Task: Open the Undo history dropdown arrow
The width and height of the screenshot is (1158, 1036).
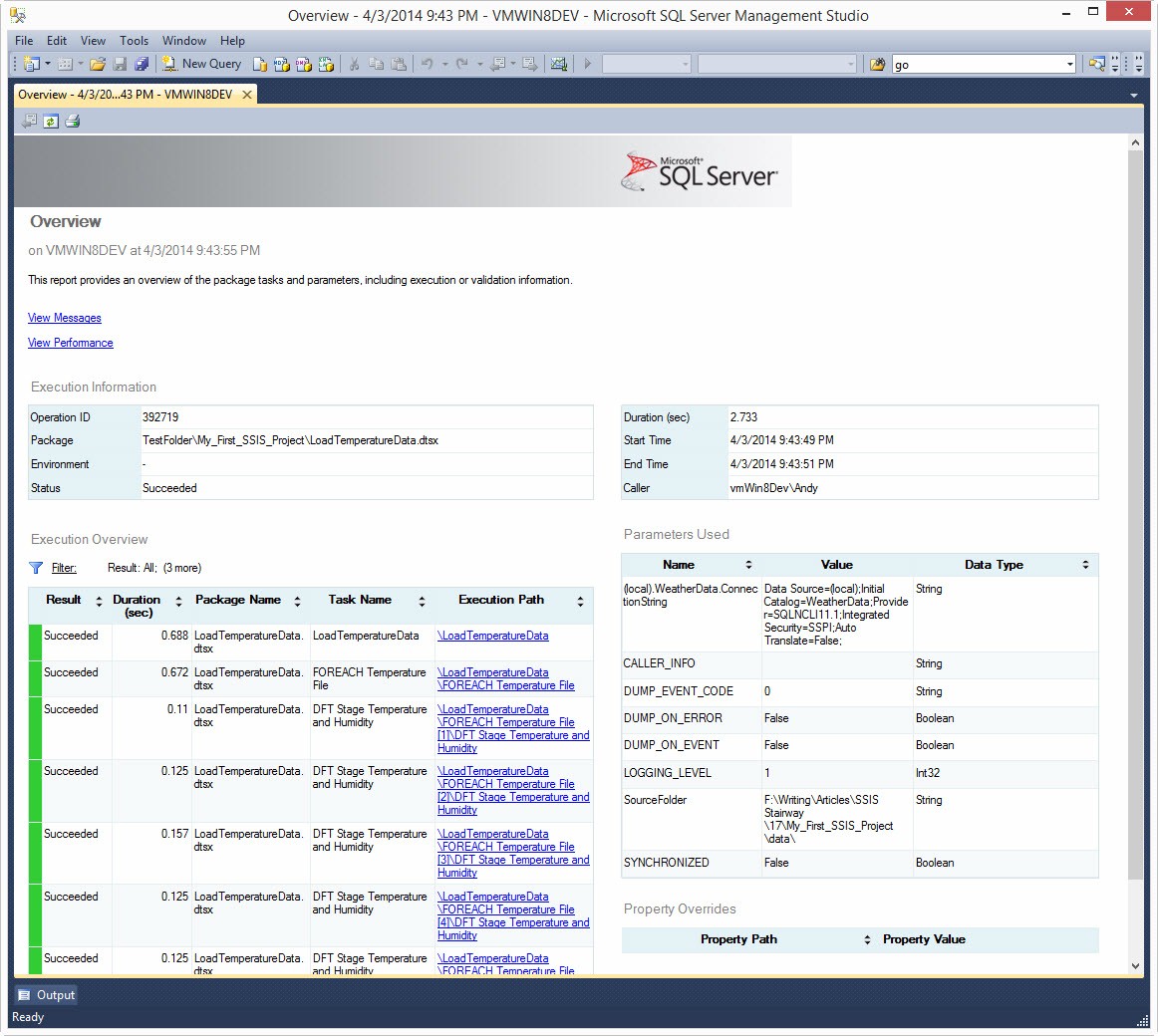Action: coord(444,64)
